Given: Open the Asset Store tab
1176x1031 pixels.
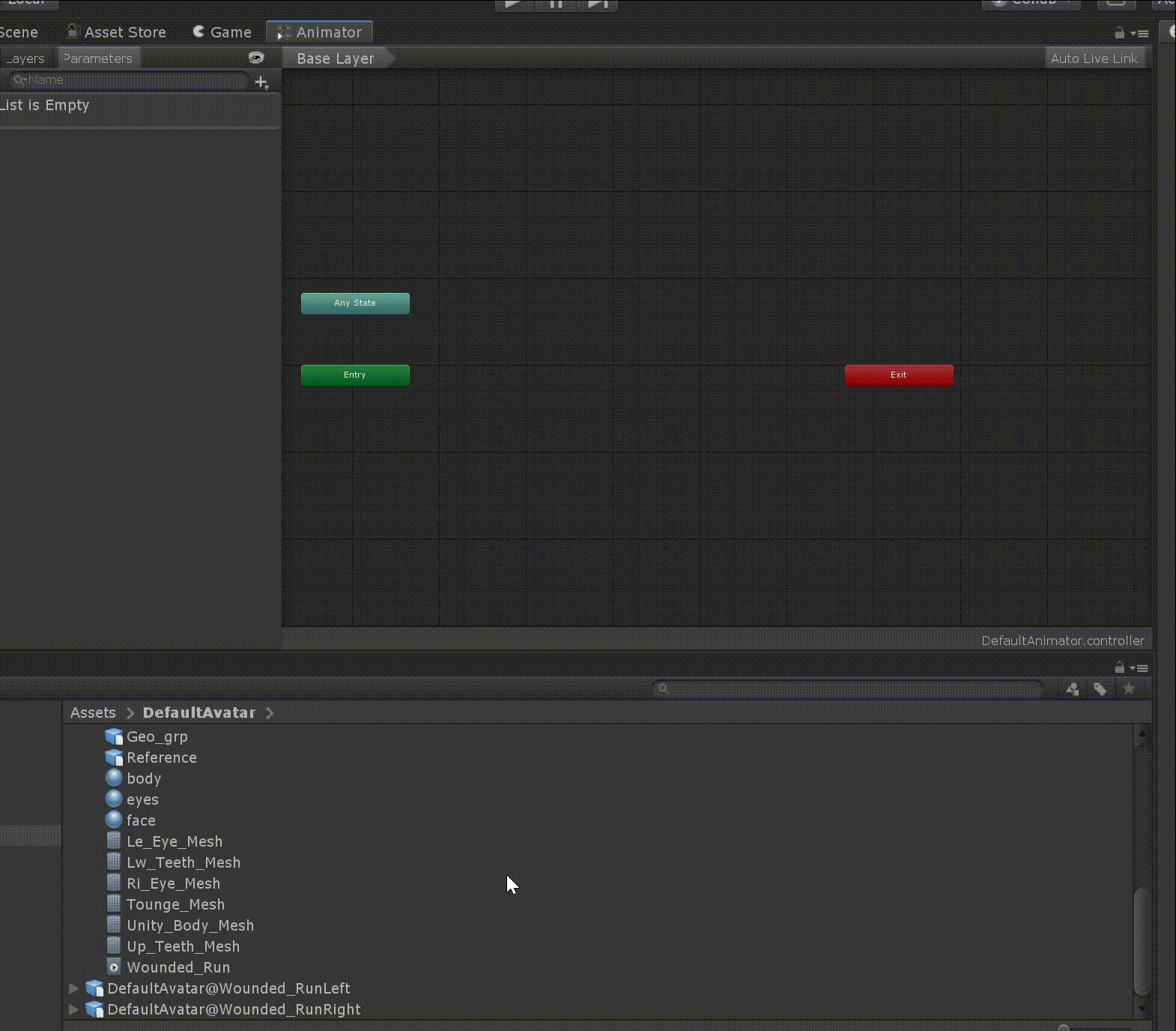Looking at the screenshot, I should point(116,32).
